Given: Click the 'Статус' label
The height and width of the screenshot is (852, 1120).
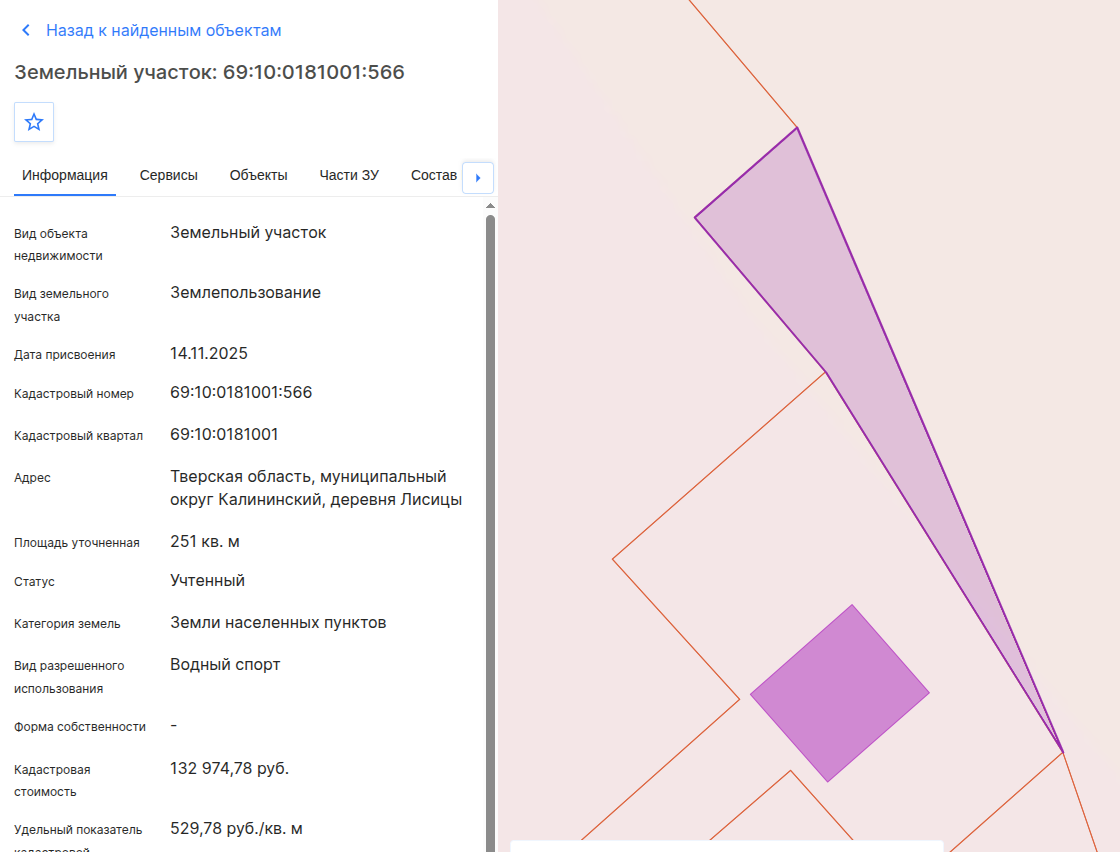Looking at the screenshot, I should [x=34, y=582].
